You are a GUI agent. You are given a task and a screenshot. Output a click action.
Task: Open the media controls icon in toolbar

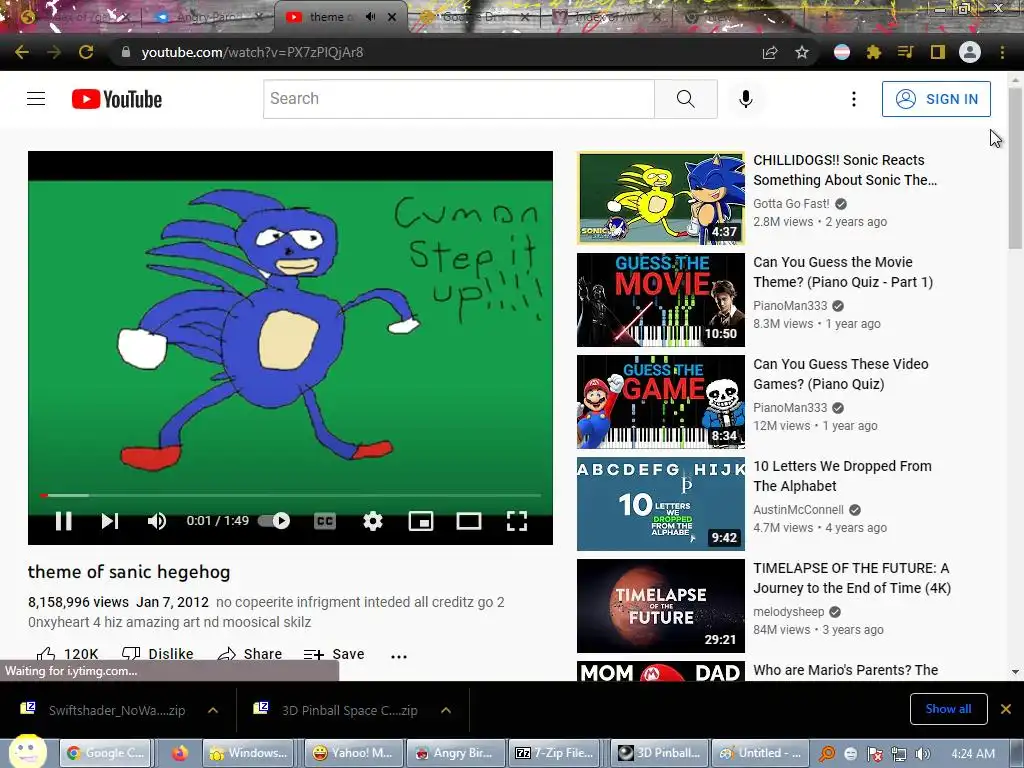point(906,52)
